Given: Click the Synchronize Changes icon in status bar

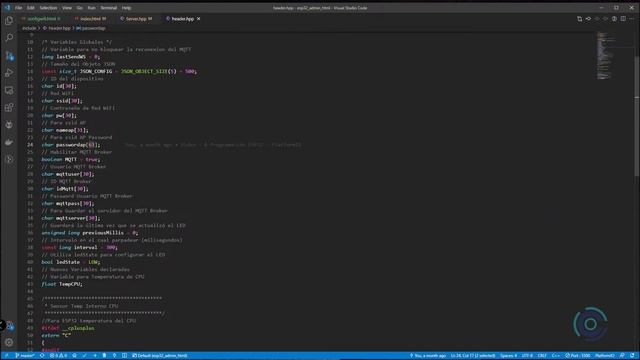Looking at the screenshot, I should click(x=42, y=356).
